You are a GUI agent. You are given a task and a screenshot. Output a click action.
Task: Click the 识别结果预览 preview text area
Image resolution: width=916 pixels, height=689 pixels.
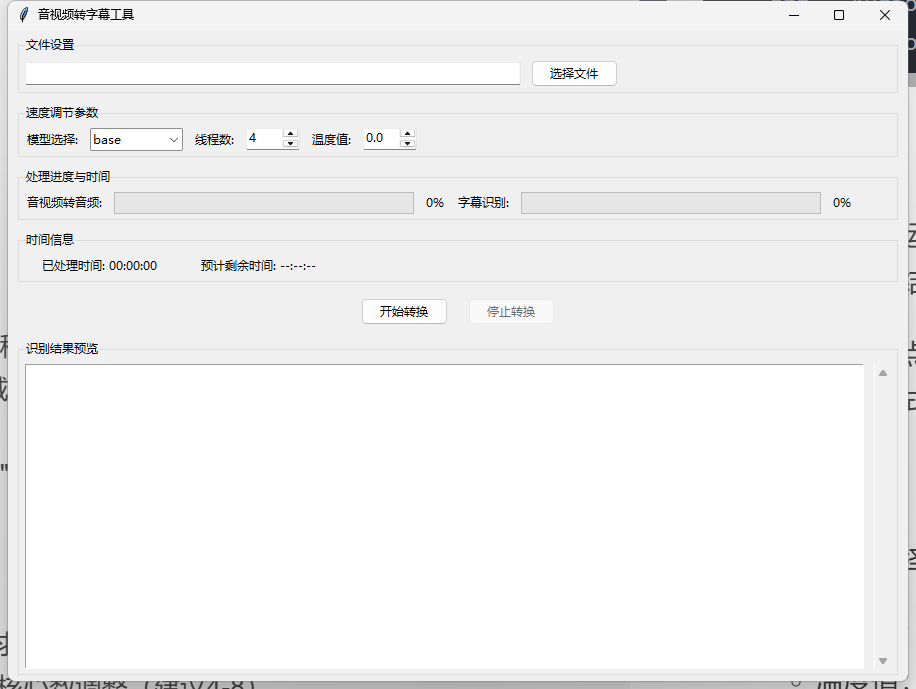[445, 515]
